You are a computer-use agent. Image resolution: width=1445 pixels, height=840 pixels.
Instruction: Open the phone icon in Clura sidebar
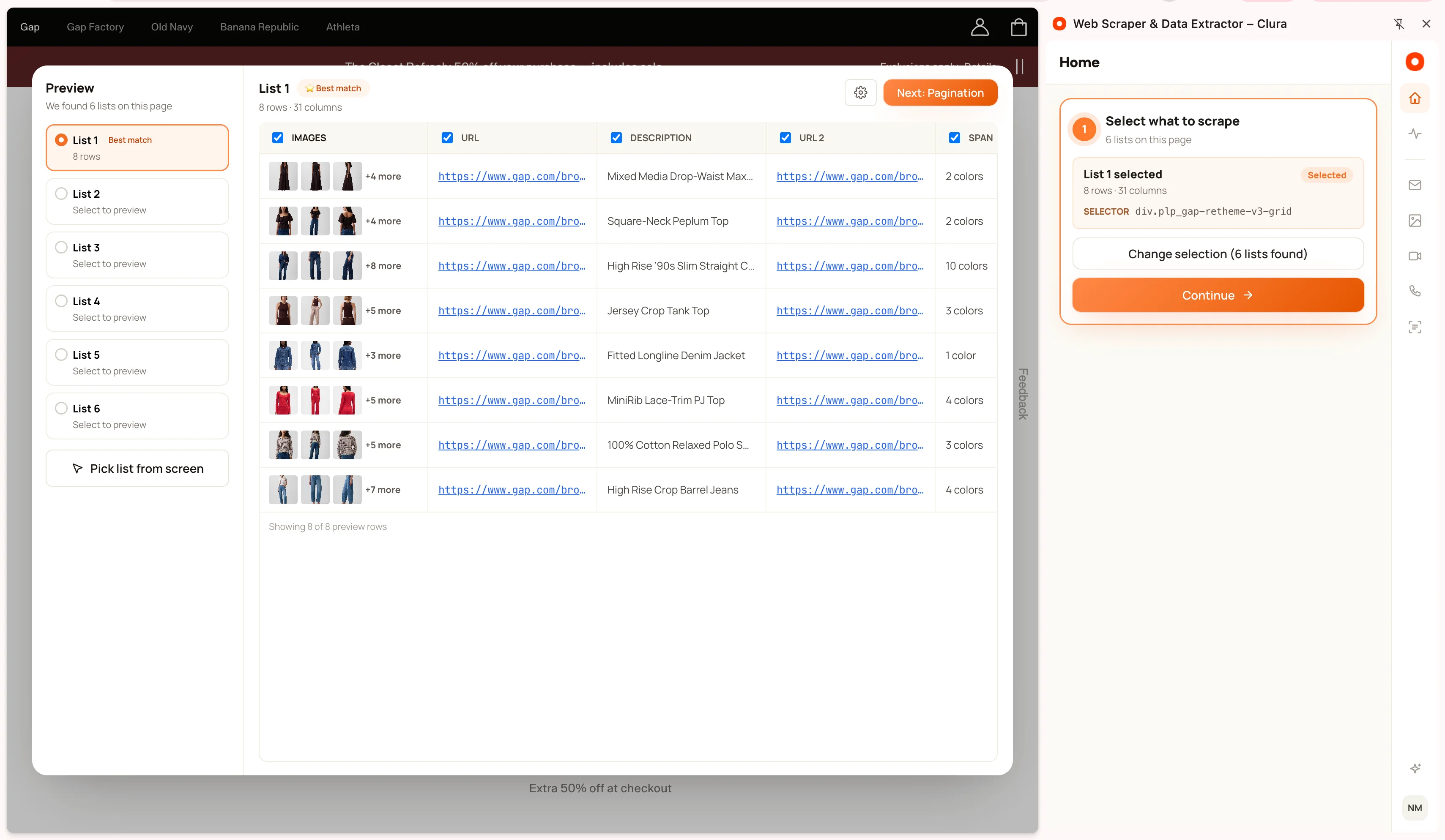(1415, 291)
